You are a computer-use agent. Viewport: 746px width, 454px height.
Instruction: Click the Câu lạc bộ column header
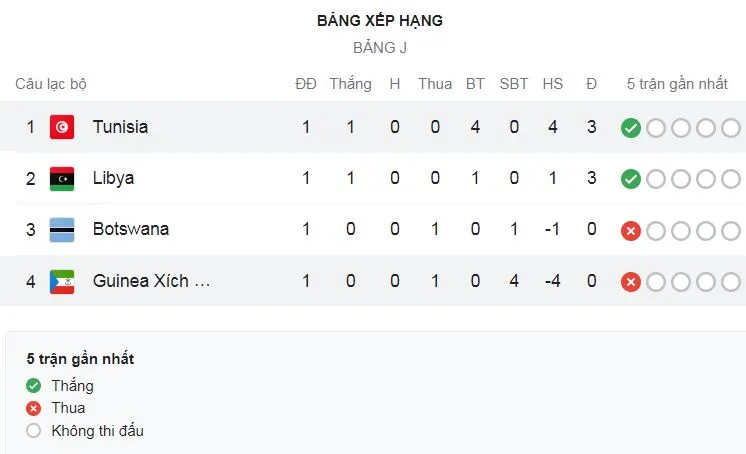51,84
